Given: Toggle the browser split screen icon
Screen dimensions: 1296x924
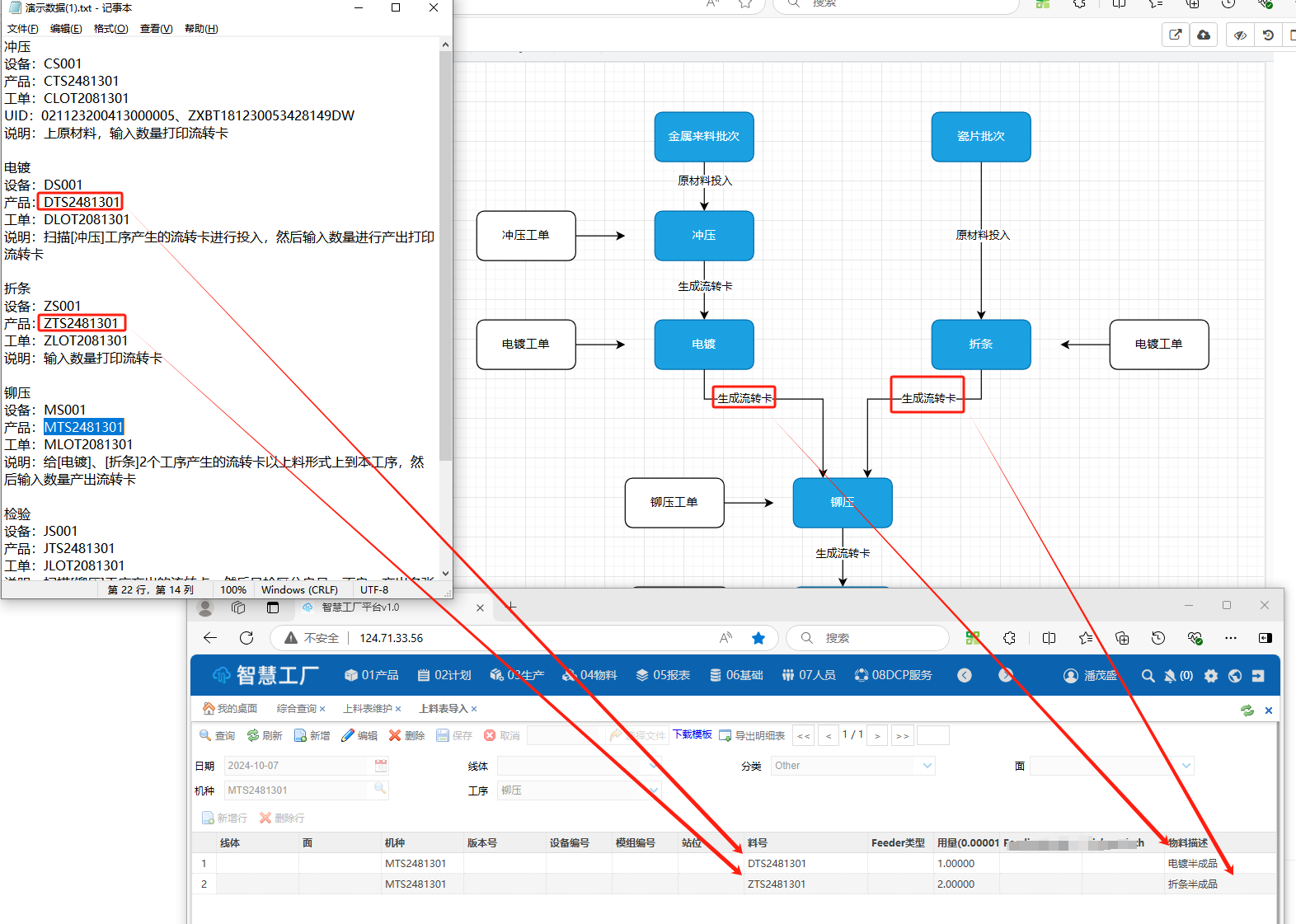Looking at the screenshot, I should [x=1049, y=638].
